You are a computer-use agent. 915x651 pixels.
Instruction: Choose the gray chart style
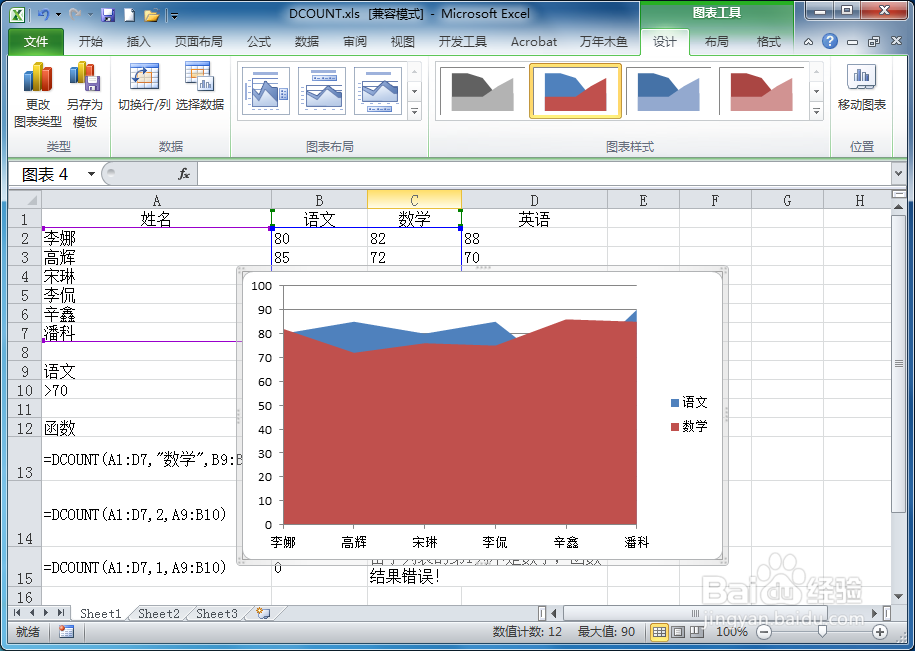(482, 91)
